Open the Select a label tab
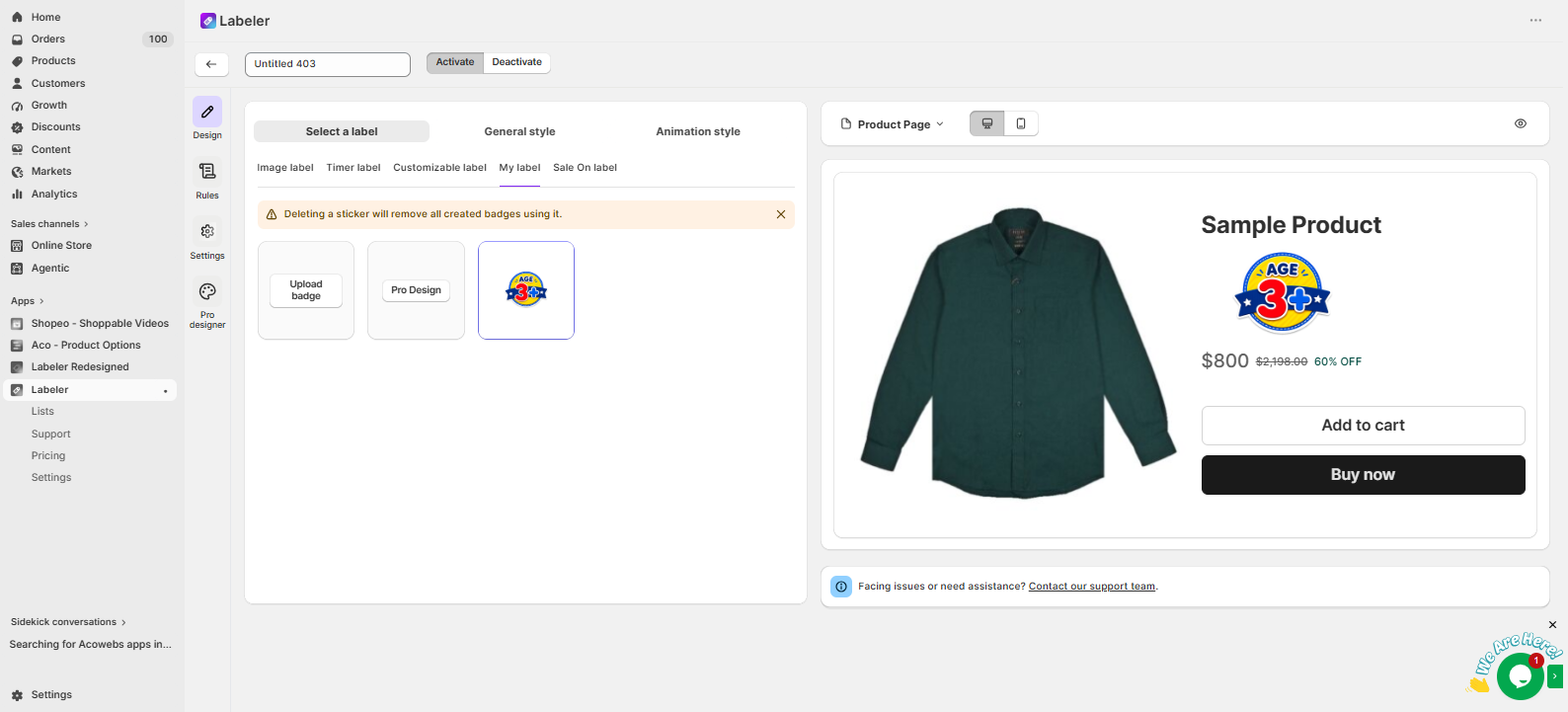 coord(342,131)
